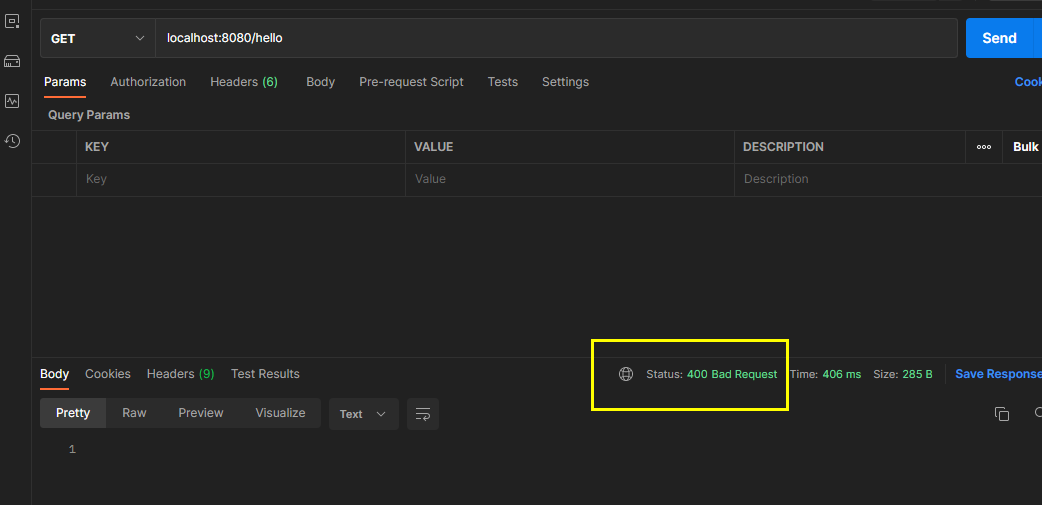
Task: Open the GET method dropdown
Action: tap(98, 39)
